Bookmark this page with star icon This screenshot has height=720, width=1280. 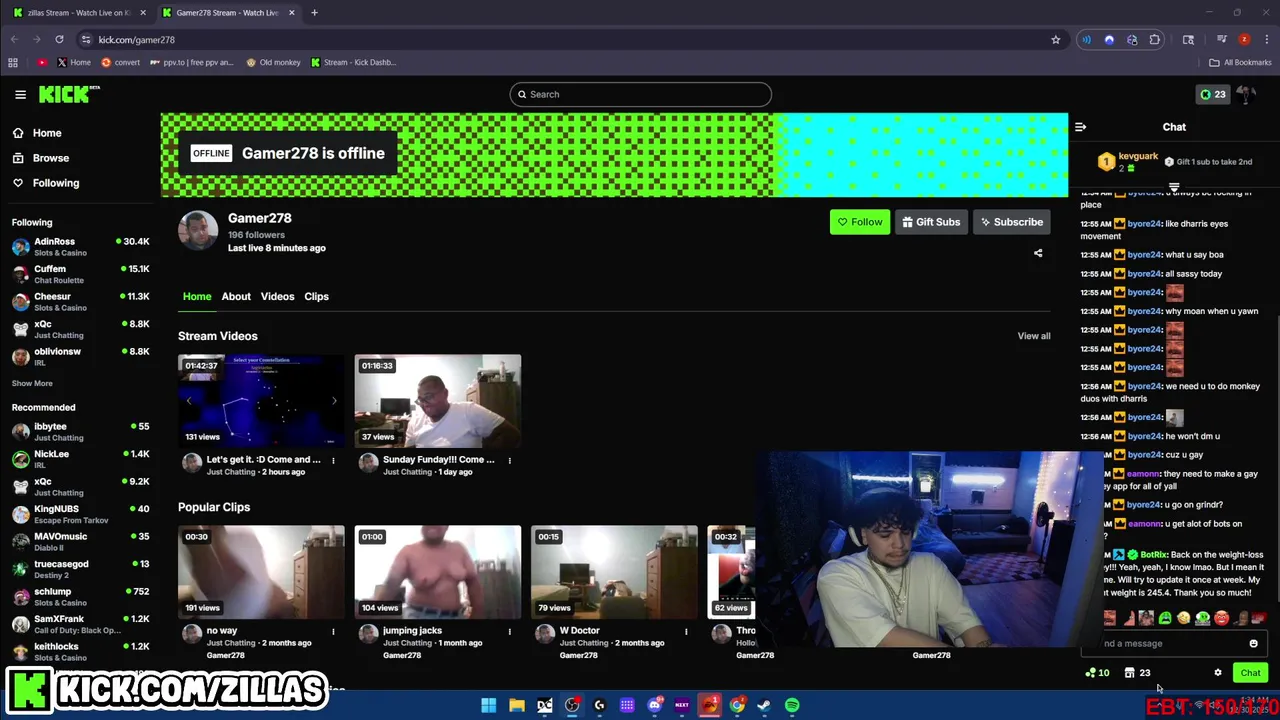(x=1055, y=40)
